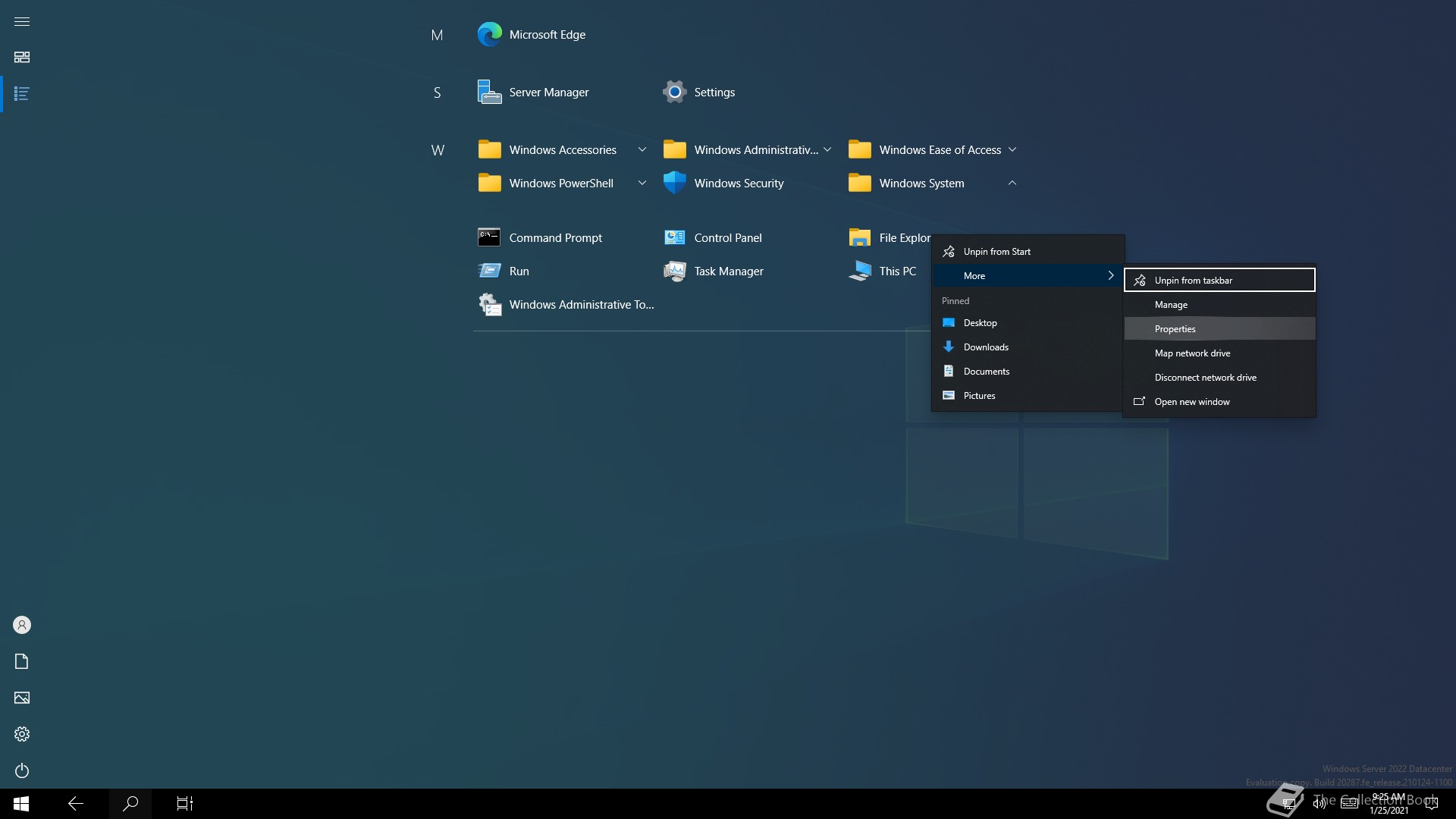The width and height of the screenshot is (1456, 819).
Task: Switch to Pinned tiles view in Start sidebar
Action: point(22,58)
